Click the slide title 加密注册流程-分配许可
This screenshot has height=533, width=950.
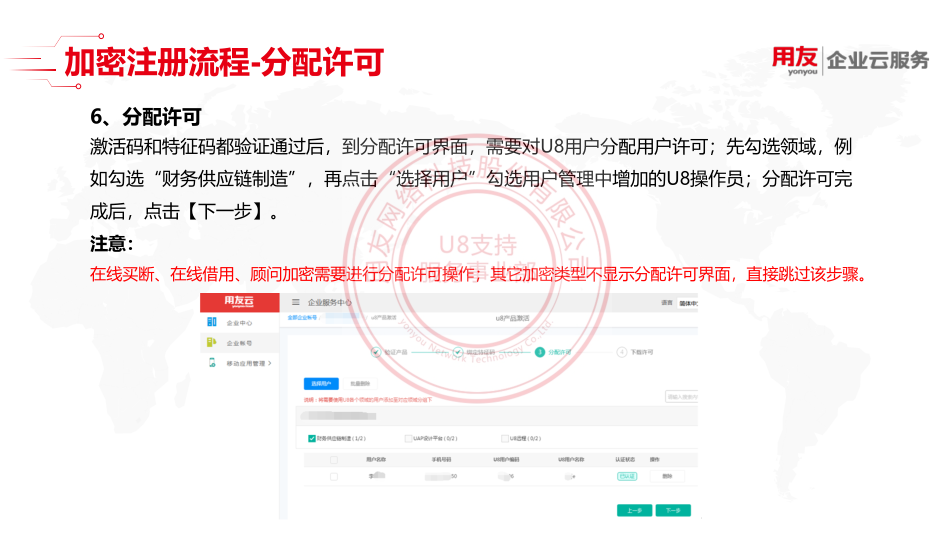point(224,62)
